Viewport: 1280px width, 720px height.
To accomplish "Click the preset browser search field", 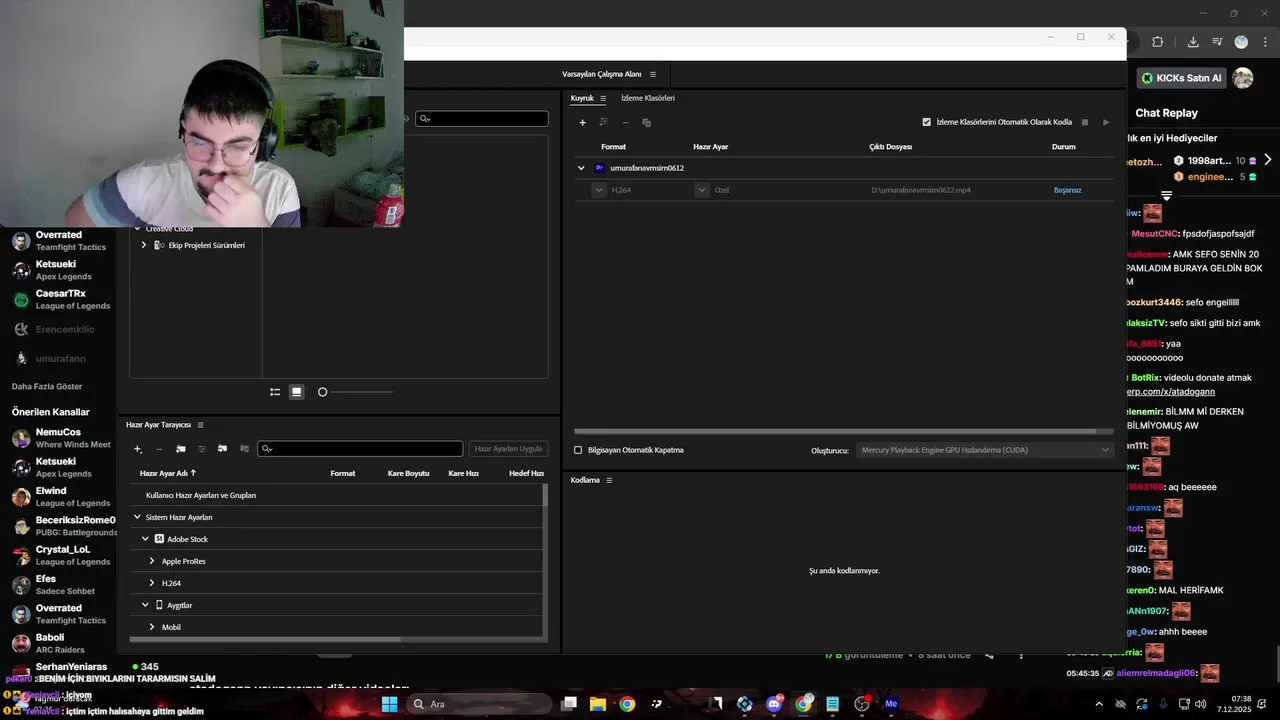I will tap(360, 449).
